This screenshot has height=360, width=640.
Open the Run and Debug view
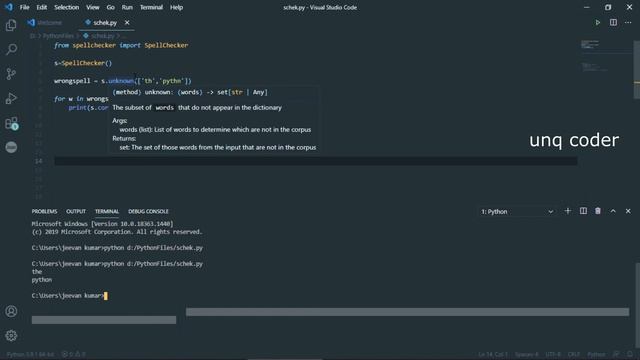point(11,98)
